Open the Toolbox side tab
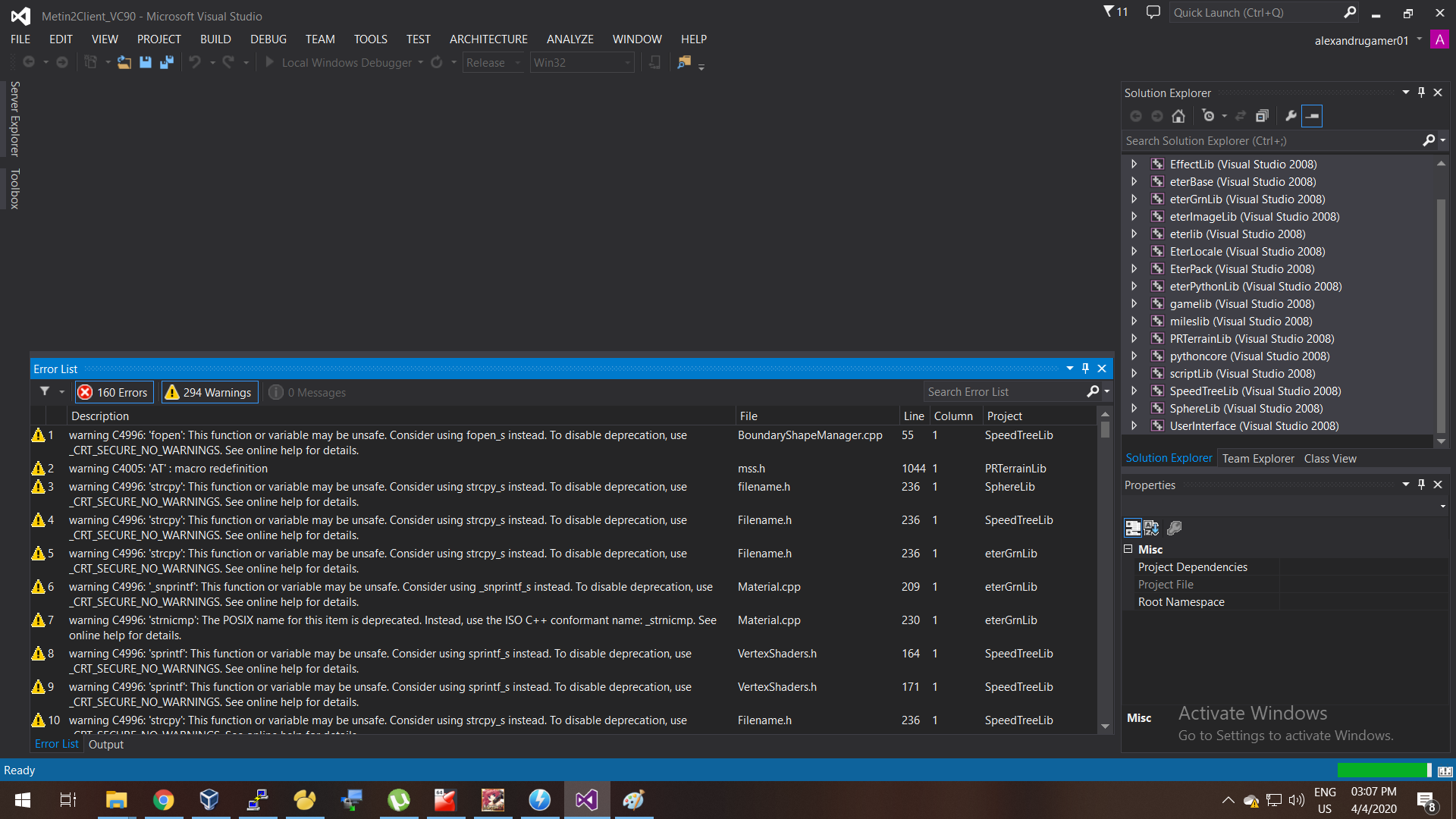Screen dimensions: 1456x819 (x=14, y=188)
